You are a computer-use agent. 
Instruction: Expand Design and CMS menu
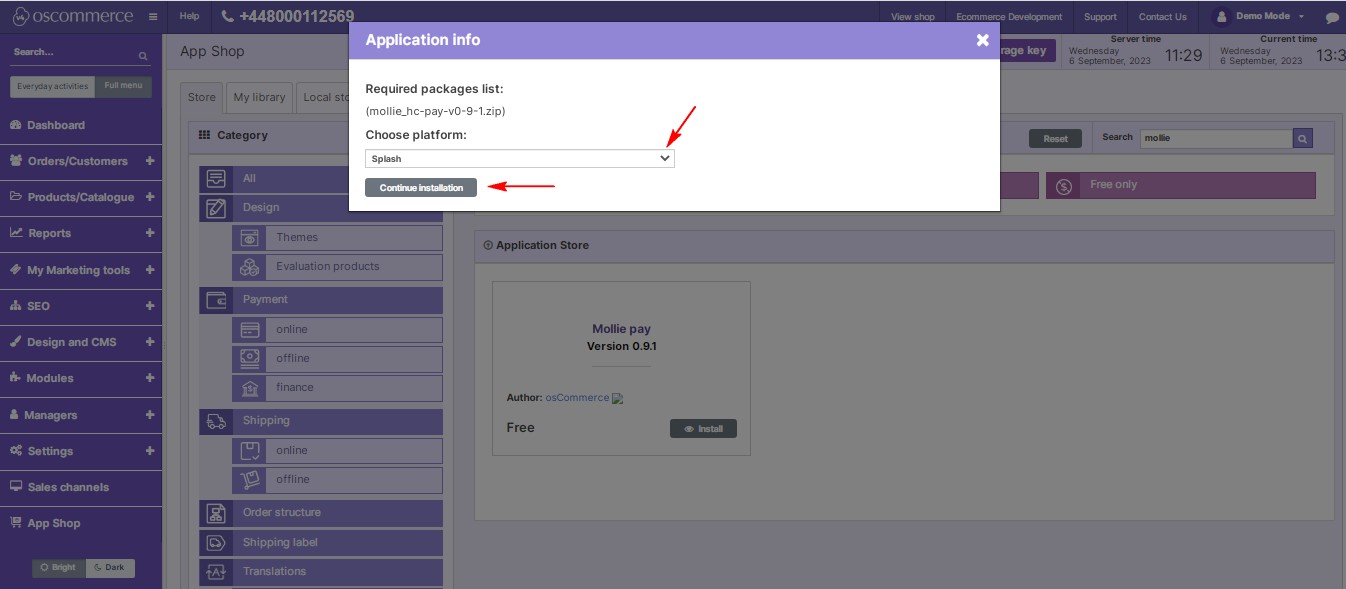coord(150,342)
